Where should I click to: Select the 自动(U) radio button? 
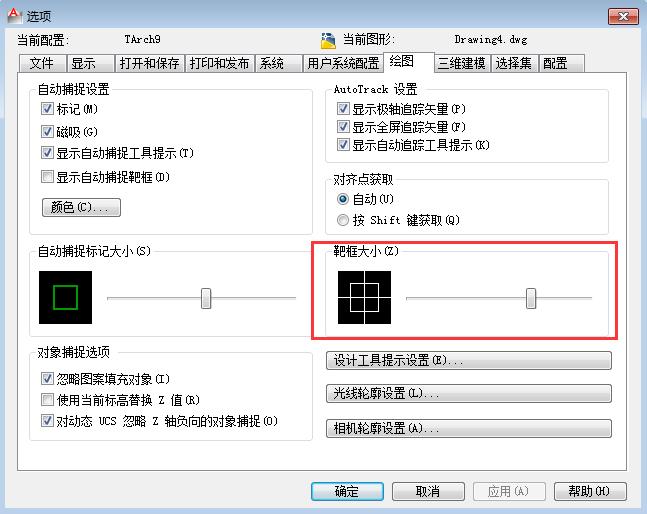[343, 199]
